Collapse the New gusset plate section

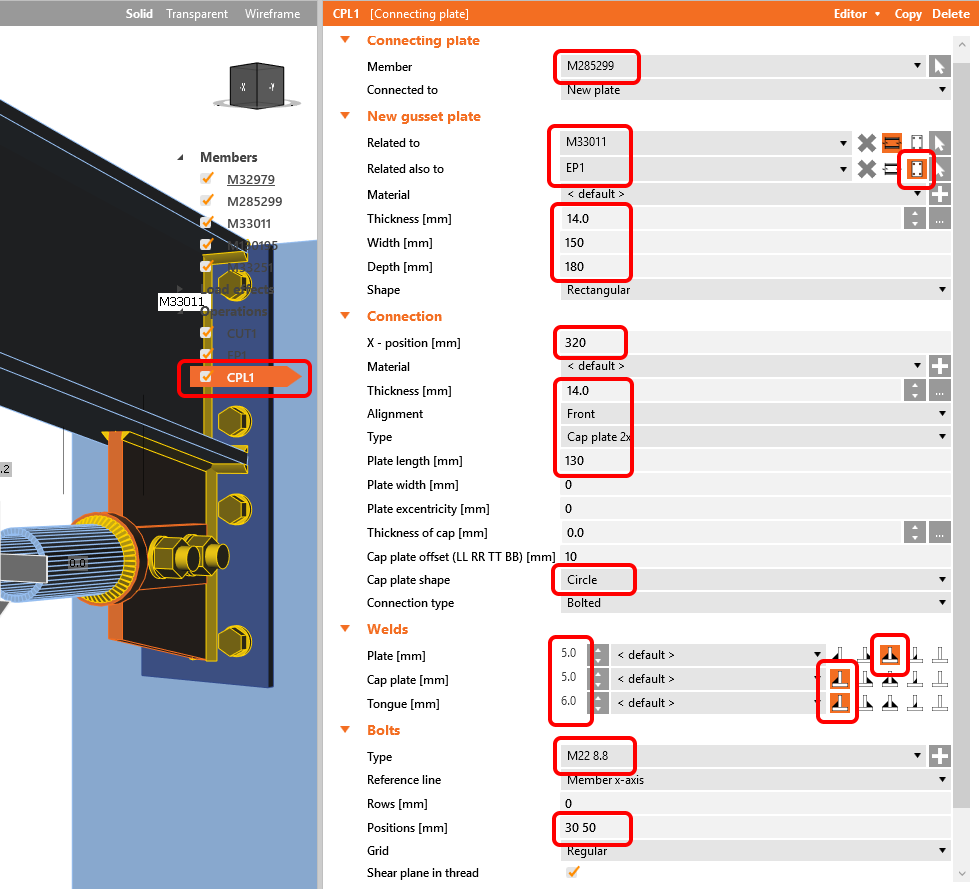345,115
